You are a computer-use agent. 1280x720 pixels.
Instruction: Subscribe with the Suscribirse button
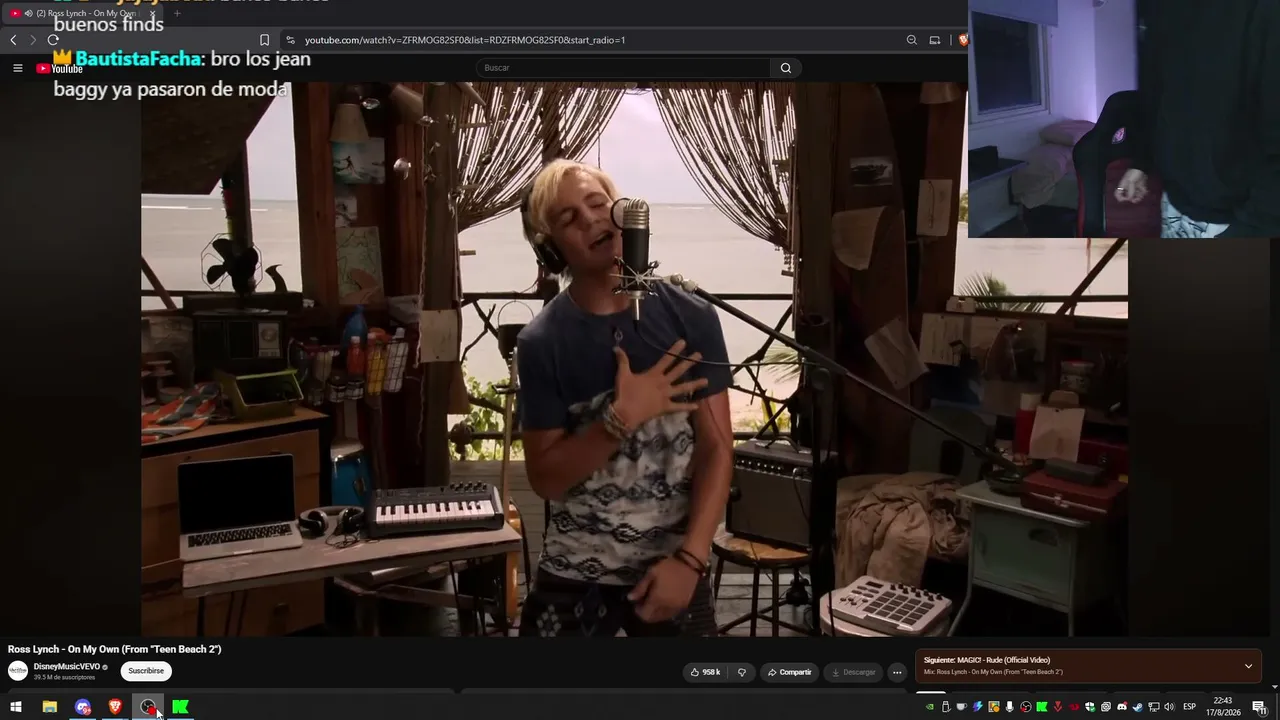tap(146, 672)
